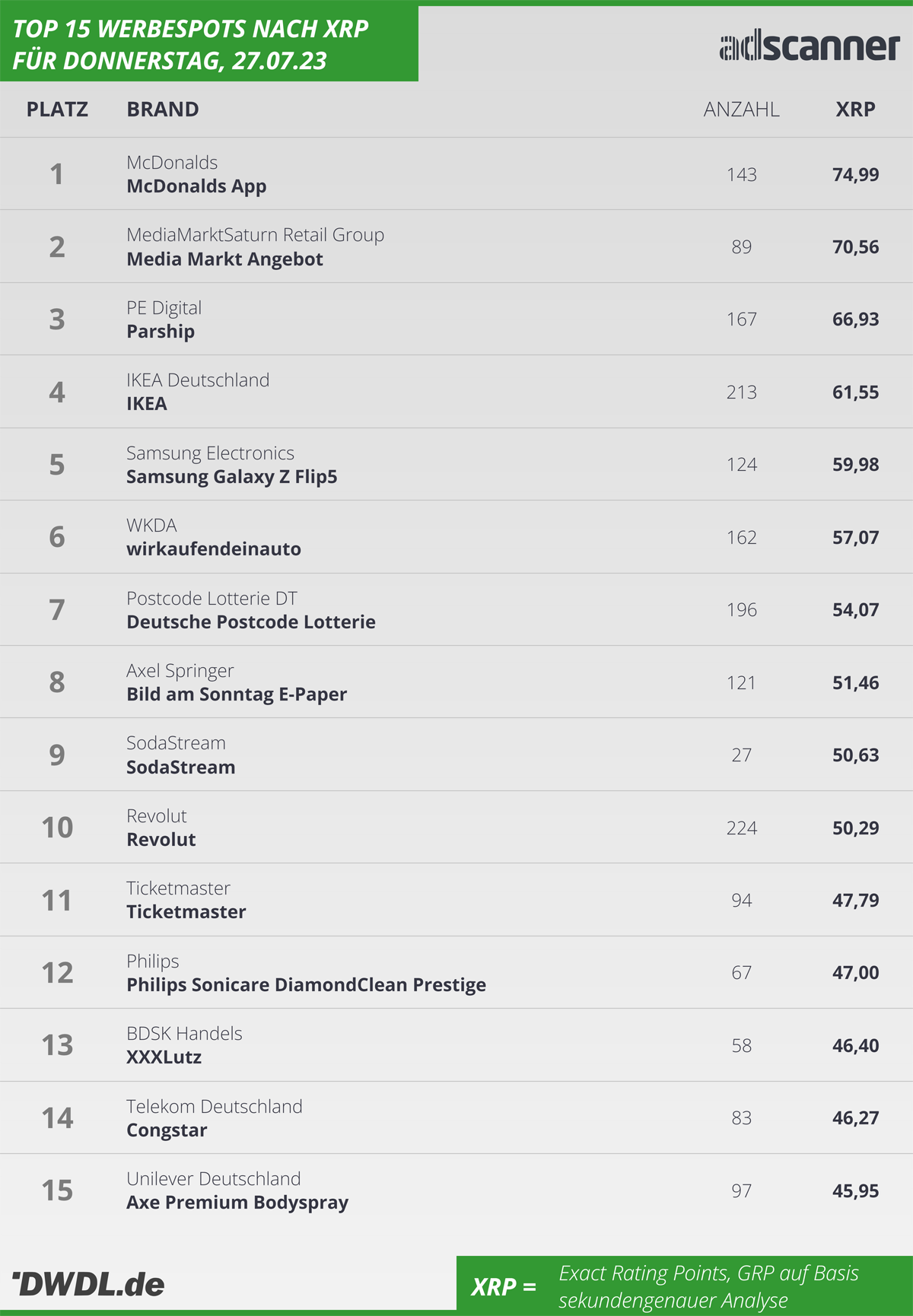This screenshot has height=1316, width=913.
Task: Click the Parship brand name
Action: pyautogui.click(x=161, y=332)
